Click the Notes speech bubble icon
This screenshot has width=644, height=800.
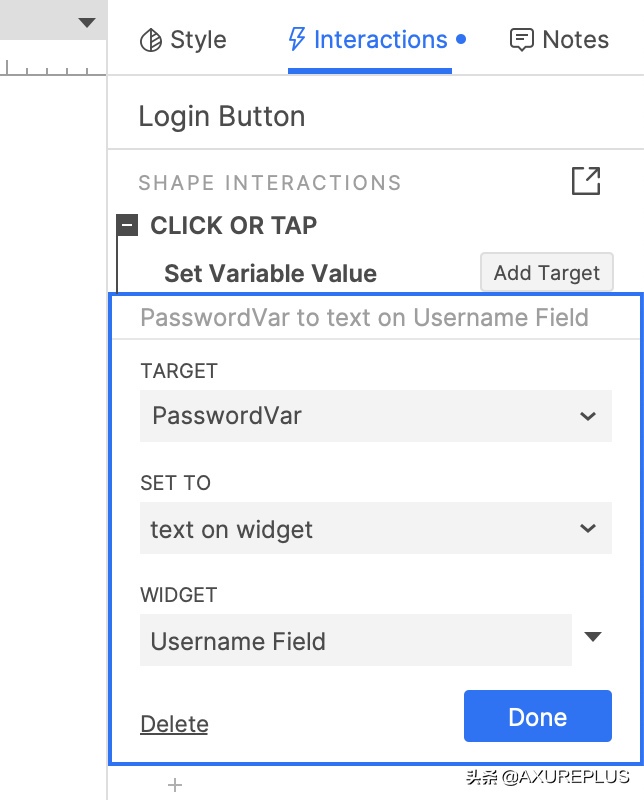coord(521,40)
